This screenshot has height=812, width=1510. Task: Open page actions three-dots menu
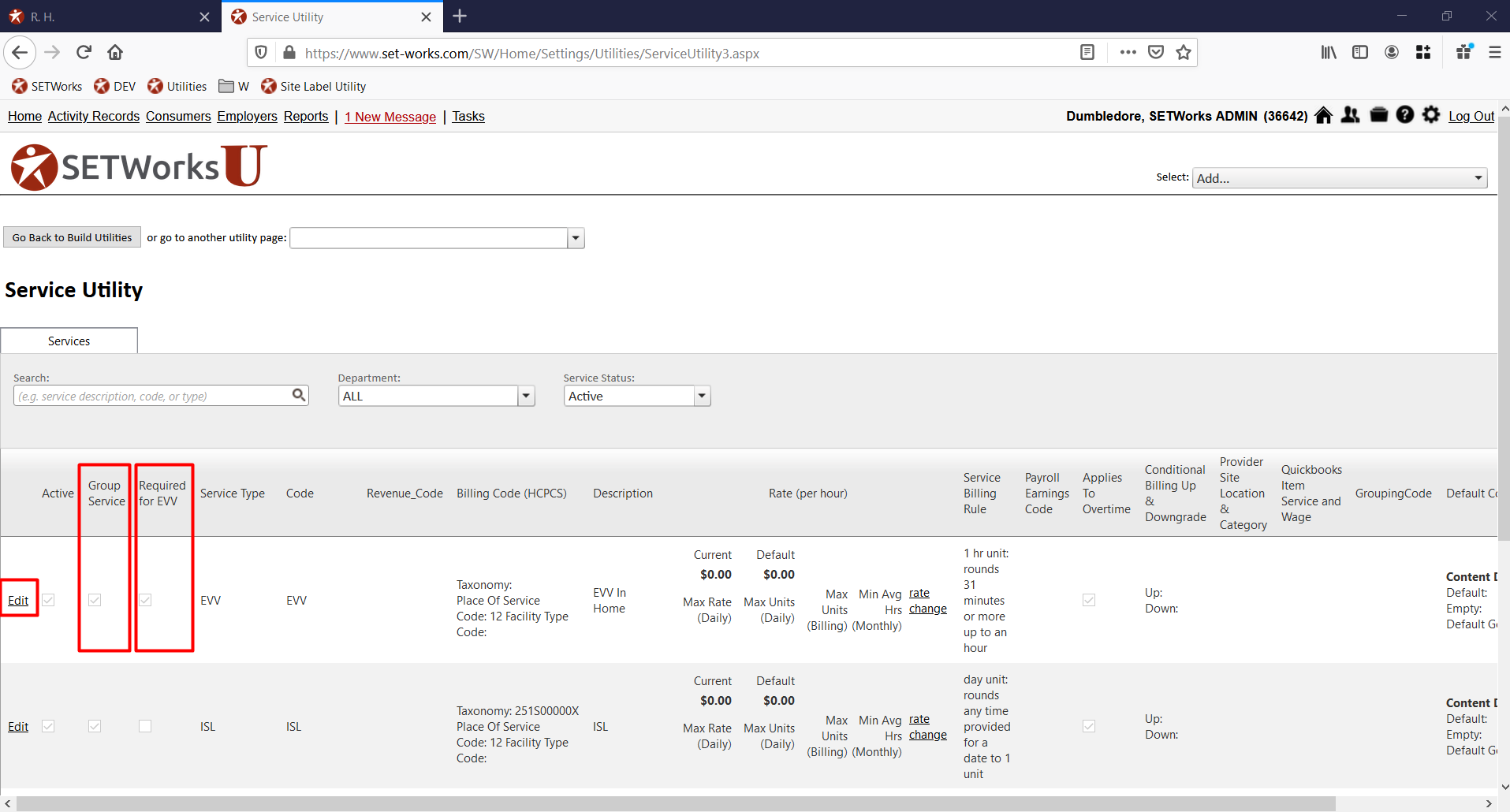(1128, 53)
